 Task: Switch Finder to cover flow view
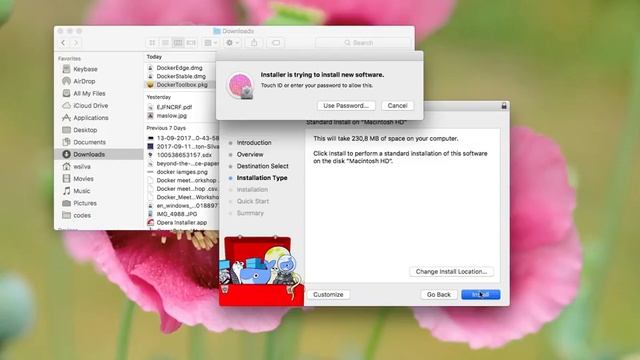pos(191,42)
